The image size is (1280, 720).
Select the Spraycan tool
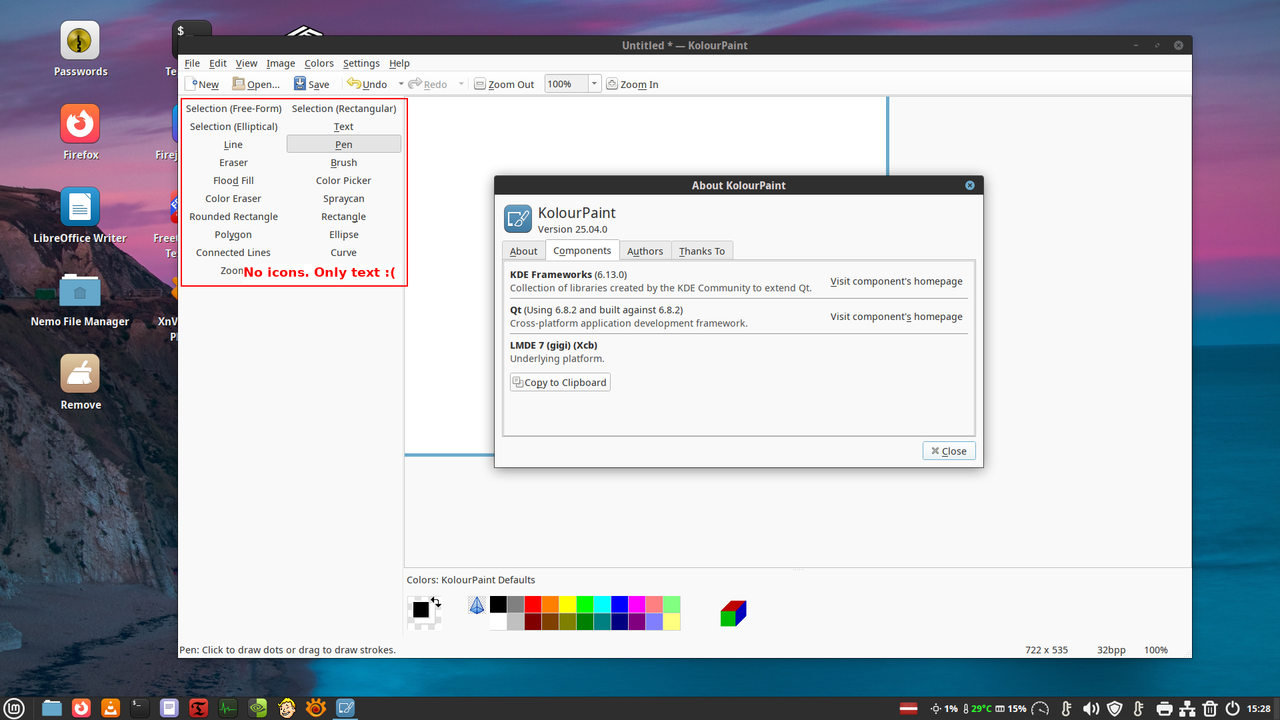[x=344, y=198]
